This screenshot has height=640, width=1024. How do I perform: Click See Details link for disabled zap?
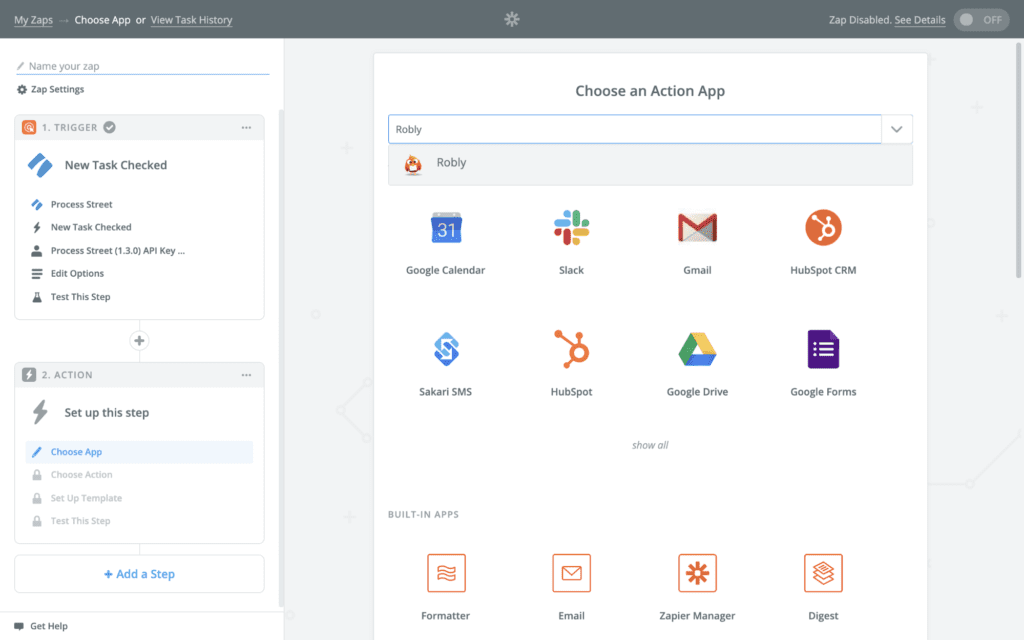(x=920, y=20)
